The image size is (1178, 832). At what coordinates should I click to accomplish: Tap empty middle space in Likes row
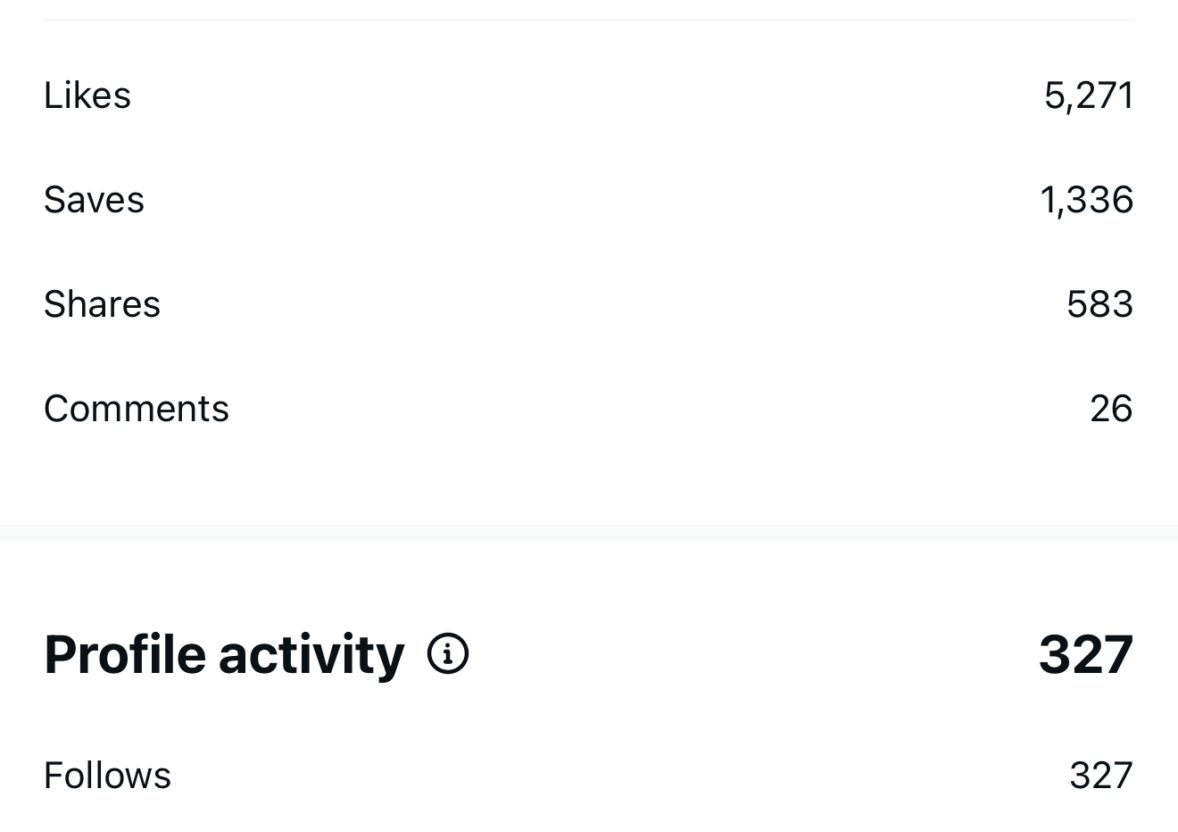[x=589, y=96]
